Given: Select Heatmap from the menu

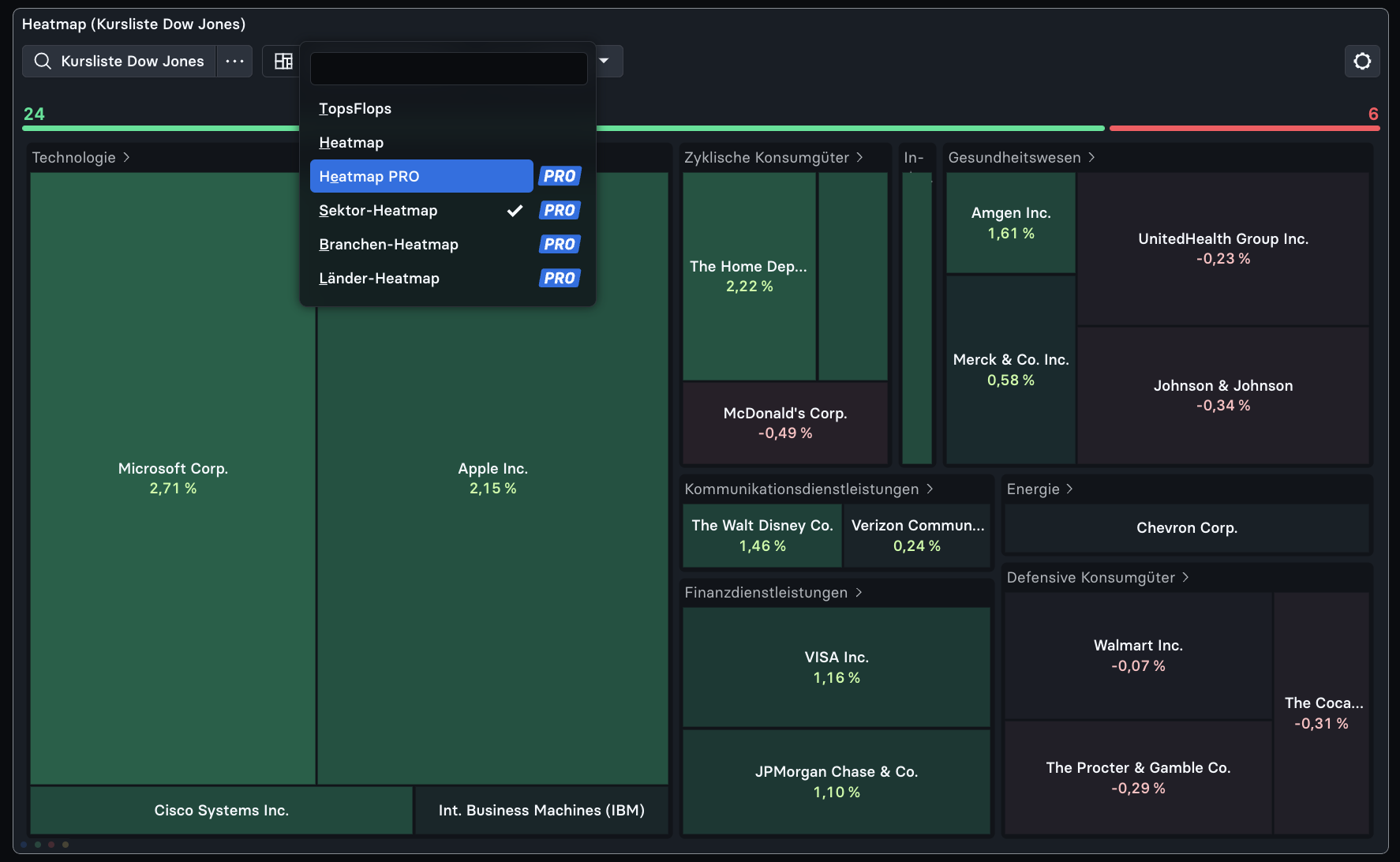Looking at the screenshot, I should 447,142.
